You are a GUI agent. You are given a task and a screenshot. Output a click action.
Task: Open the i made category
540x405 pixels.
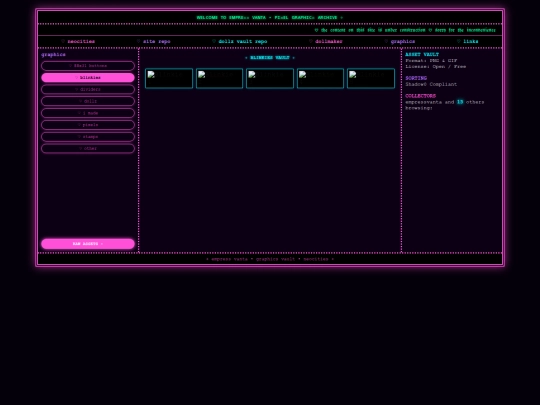coord(88,113)
